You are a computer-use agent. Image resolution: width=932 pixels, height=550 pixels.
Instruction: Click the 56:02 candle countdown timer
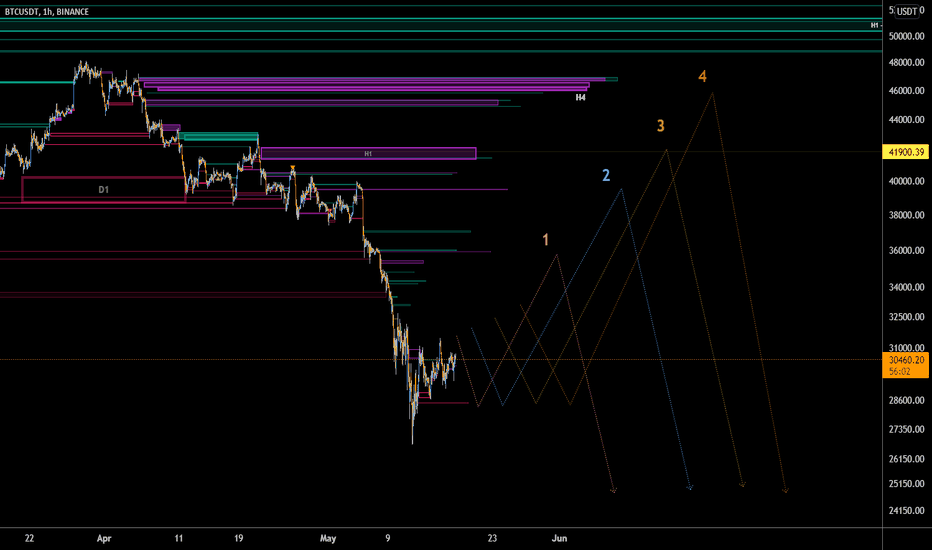899,372
